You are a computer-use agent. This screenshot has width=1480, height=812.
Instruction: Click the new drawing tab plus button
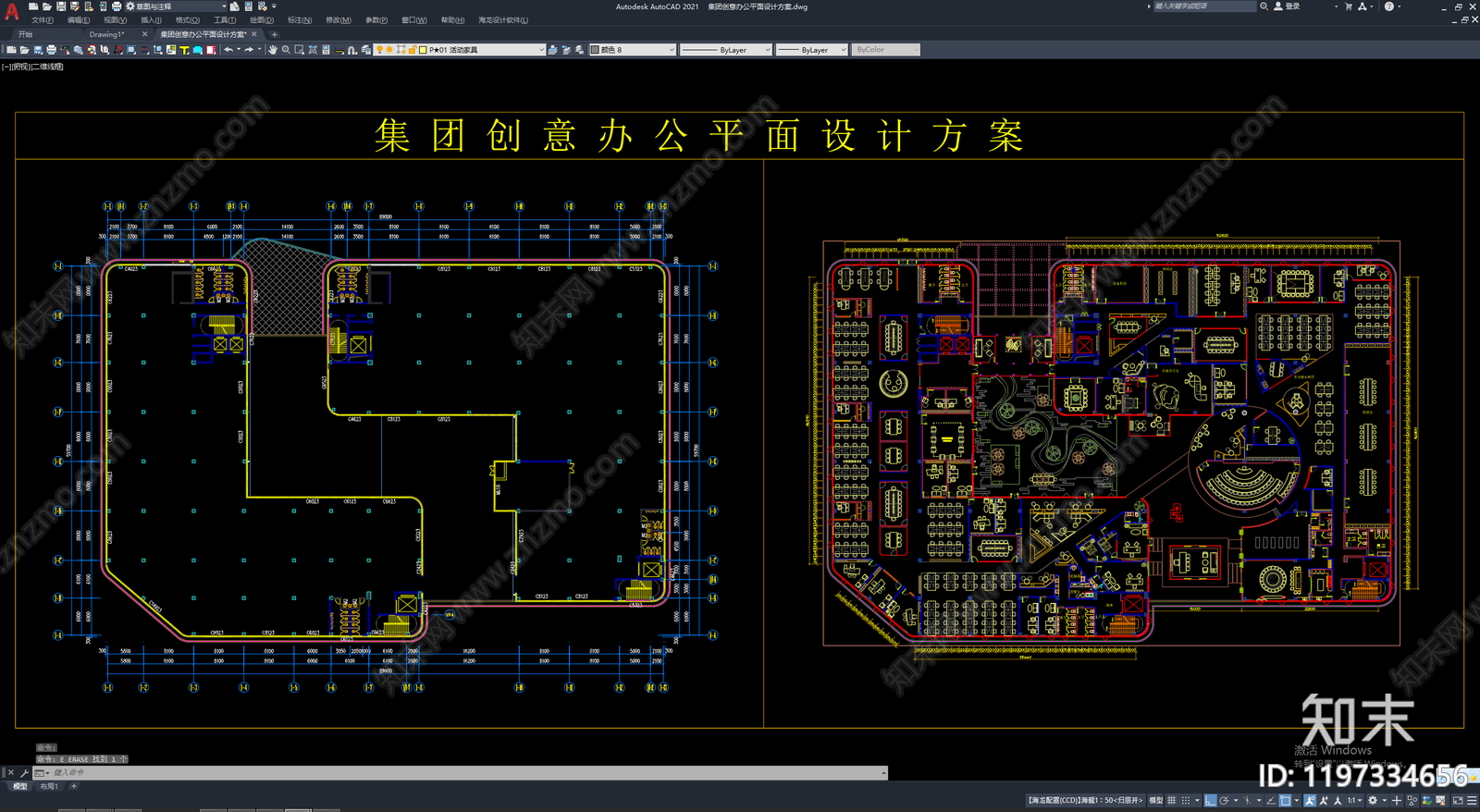coord(274,34)
